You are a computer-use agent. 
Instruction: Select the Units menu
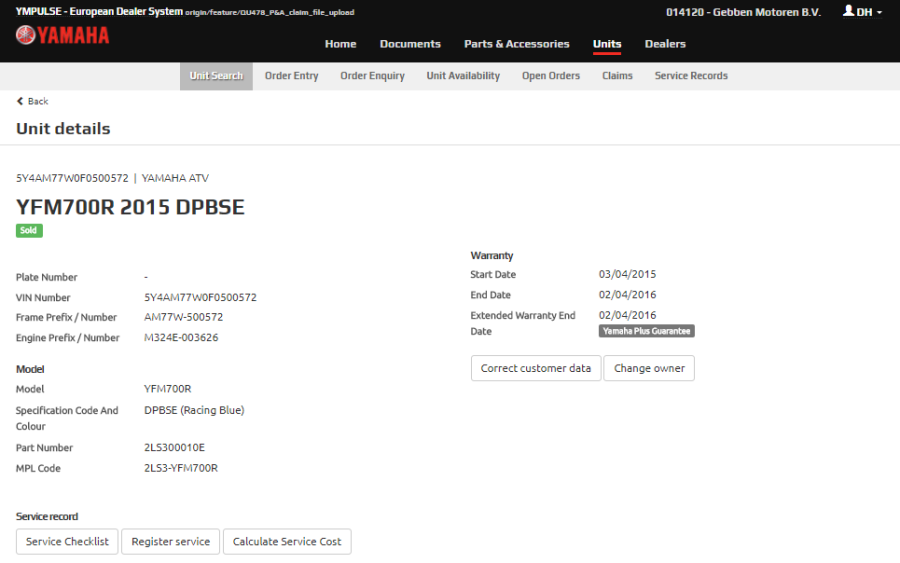[x=607, y=44]
